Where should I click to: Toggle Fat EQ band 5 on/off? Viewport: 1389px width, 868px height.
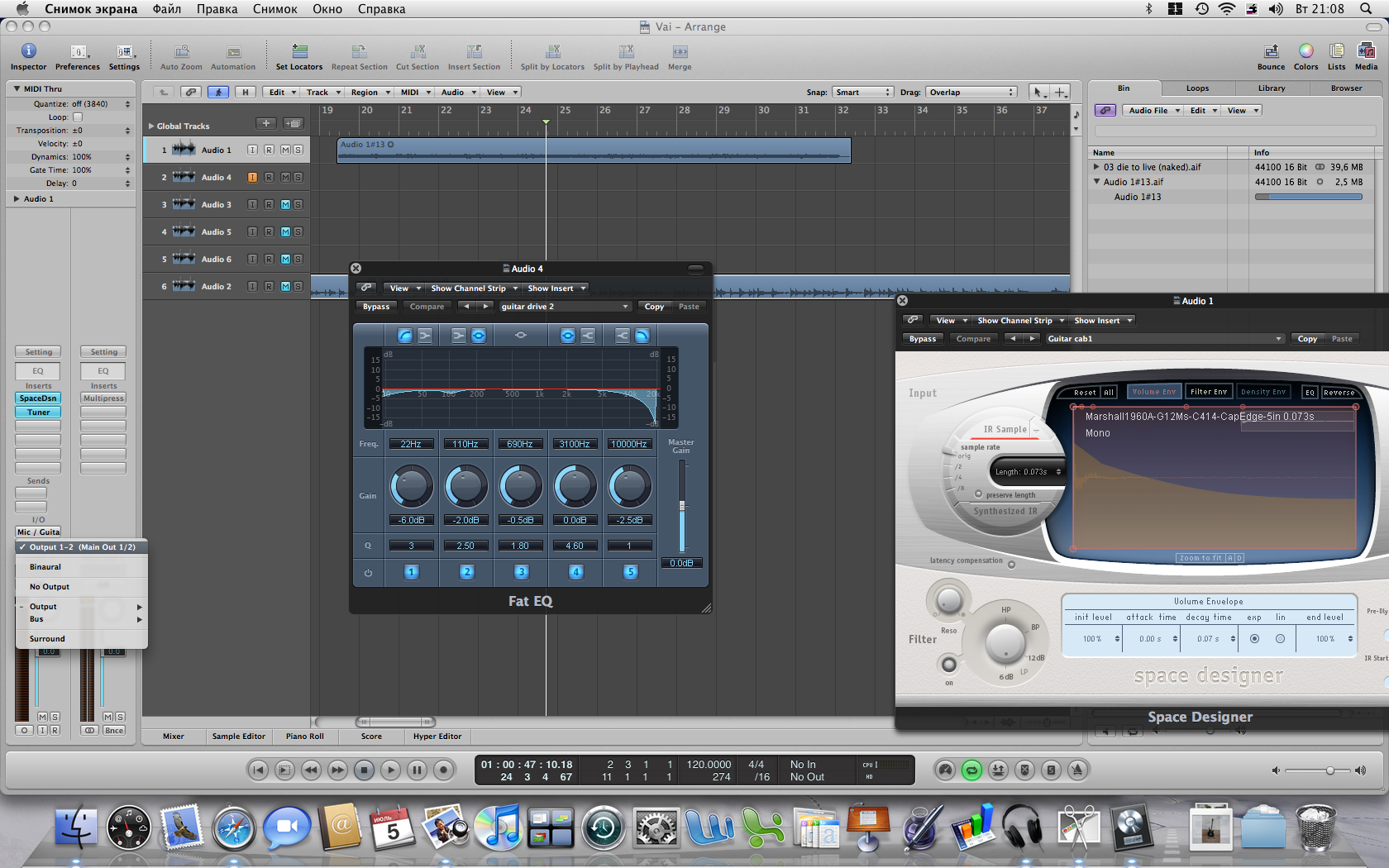coord(630,571)
